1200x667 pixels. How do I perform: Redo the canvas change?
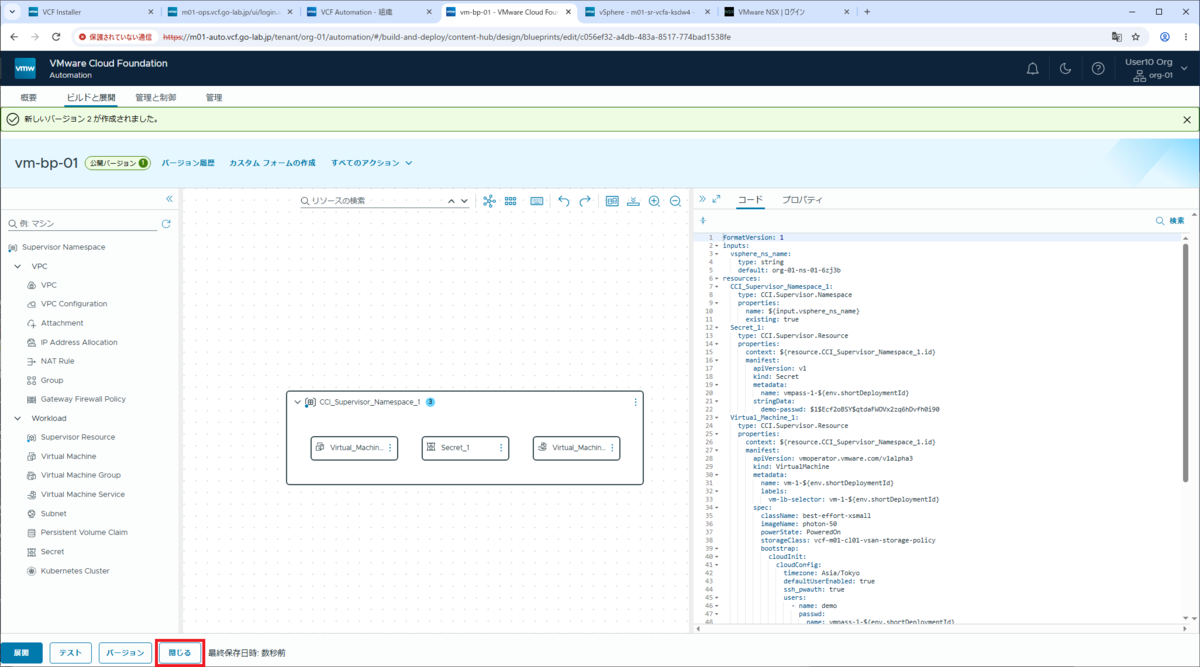[x=585, y=201]
